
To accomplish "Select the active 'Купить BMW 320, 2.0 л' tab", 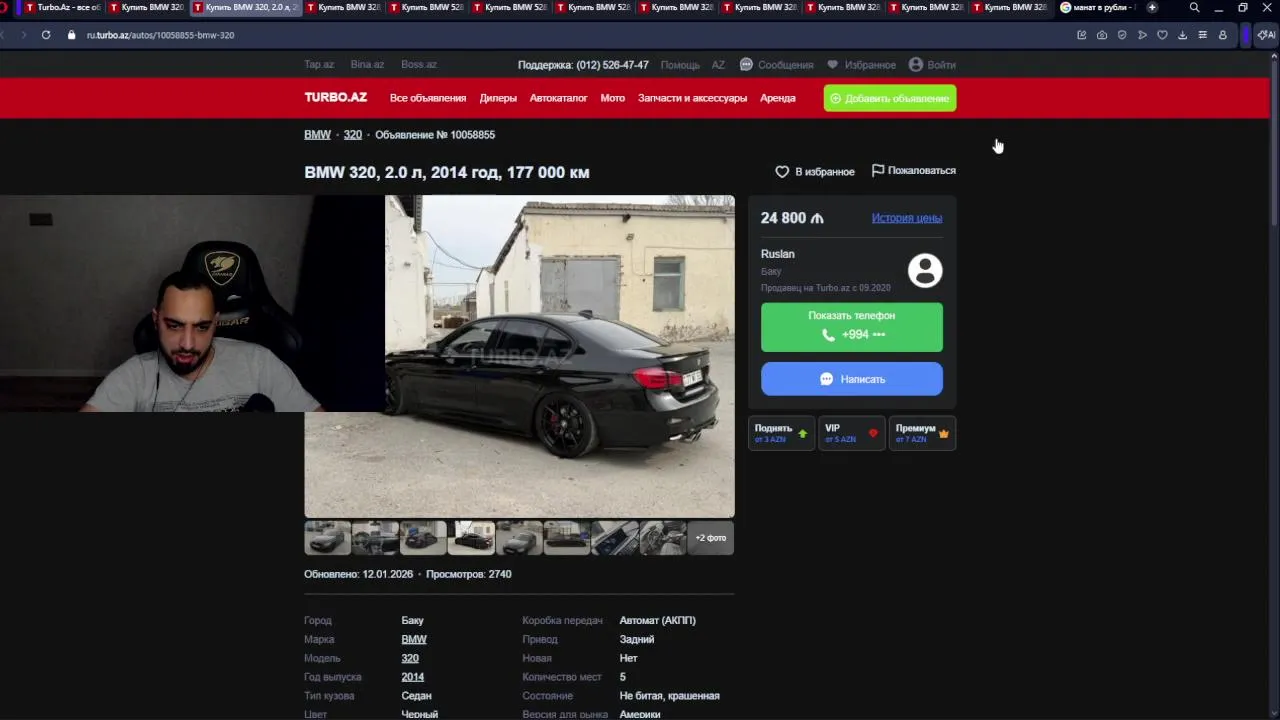I will pos(246,7).
